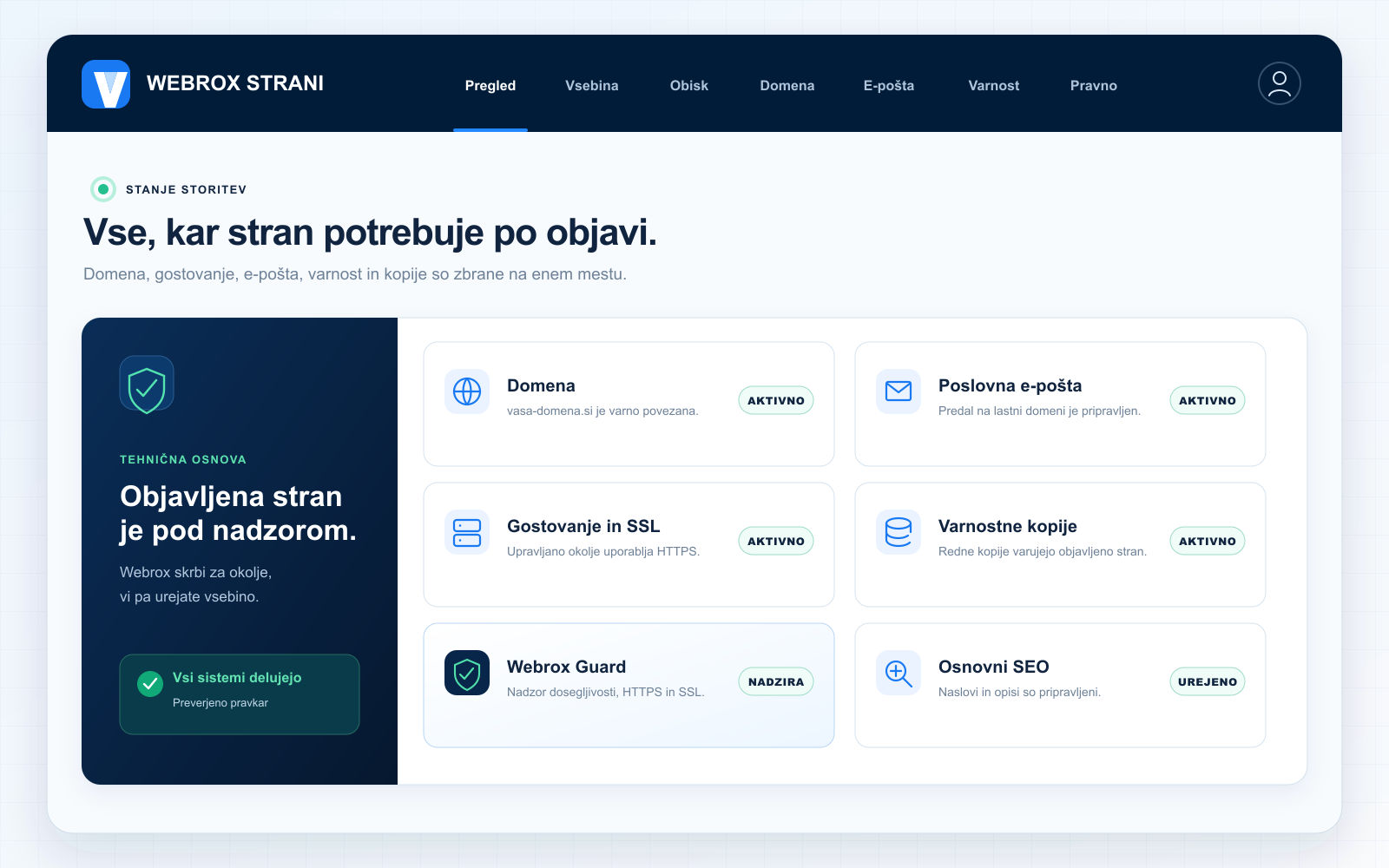1389x868 pixels.
Task: Select the Domena navigation tab
Action: click(x=787, y=85)
